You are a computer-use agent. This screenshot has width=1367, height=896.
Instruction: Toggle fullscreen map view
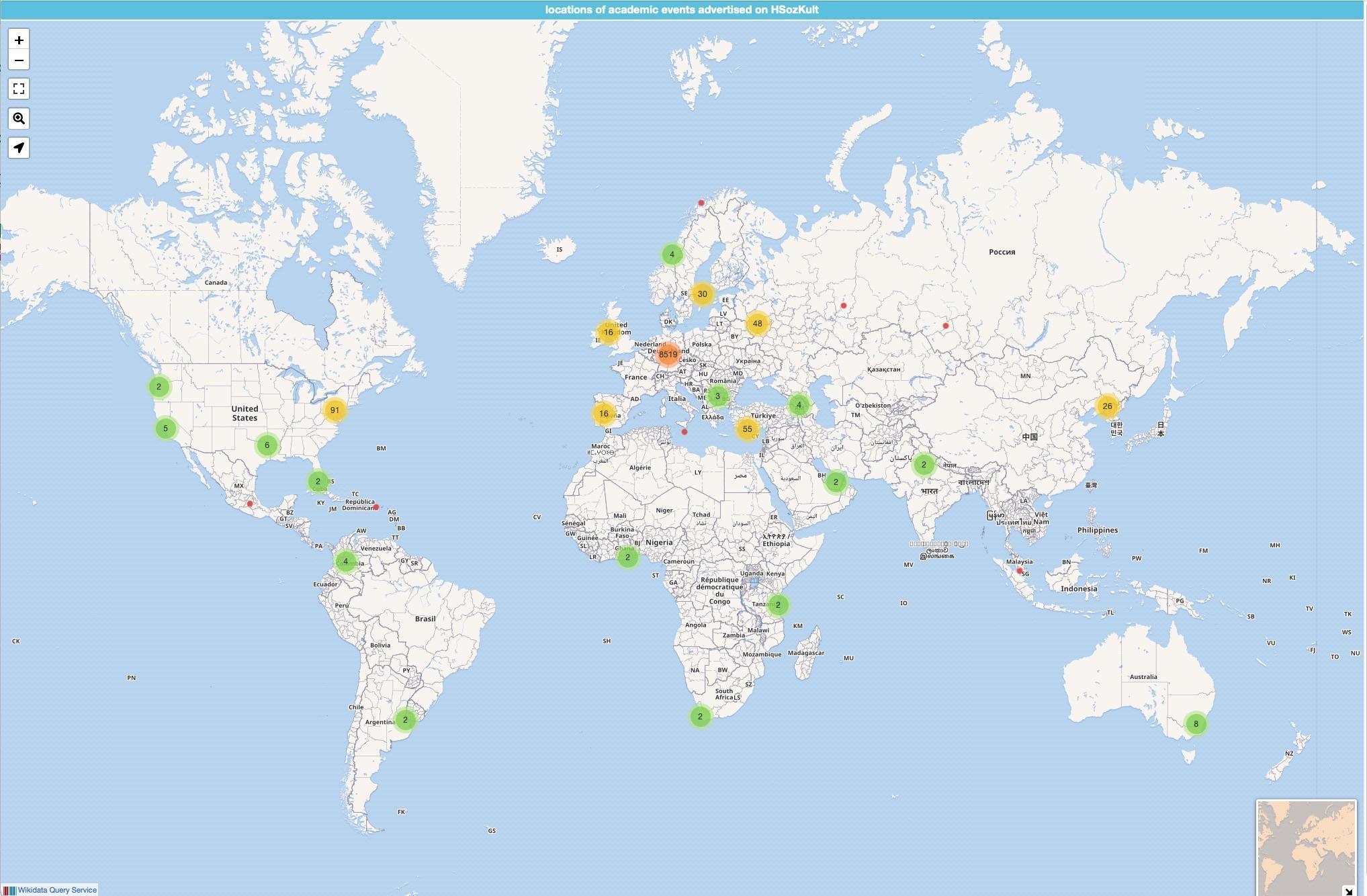tap(19, 89)
